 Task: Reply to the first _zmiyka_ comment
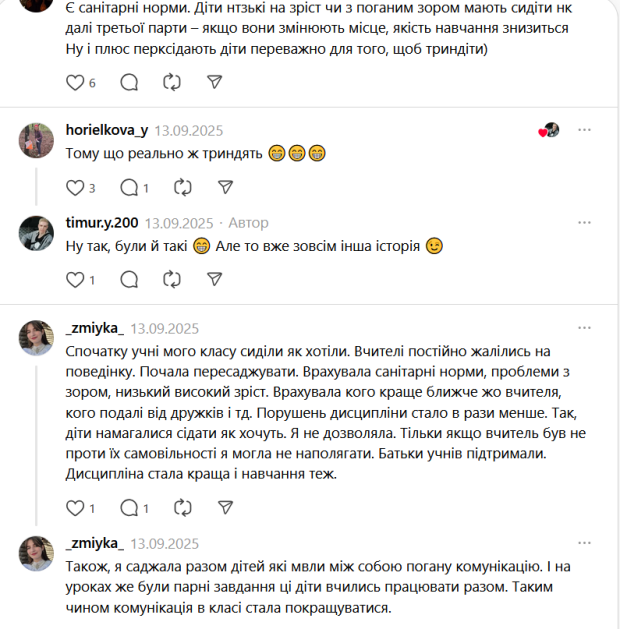tap(129, 509)
